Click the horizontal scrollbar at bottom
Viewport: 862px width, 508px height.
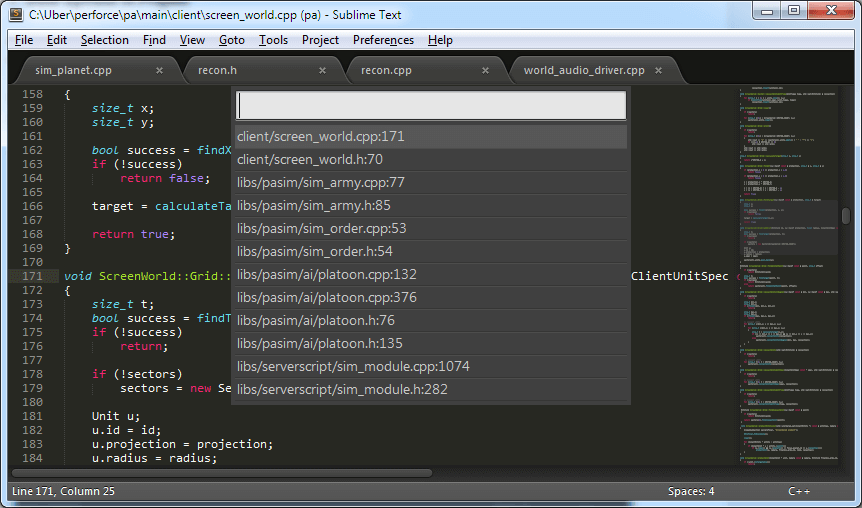(x=222, y=473)
